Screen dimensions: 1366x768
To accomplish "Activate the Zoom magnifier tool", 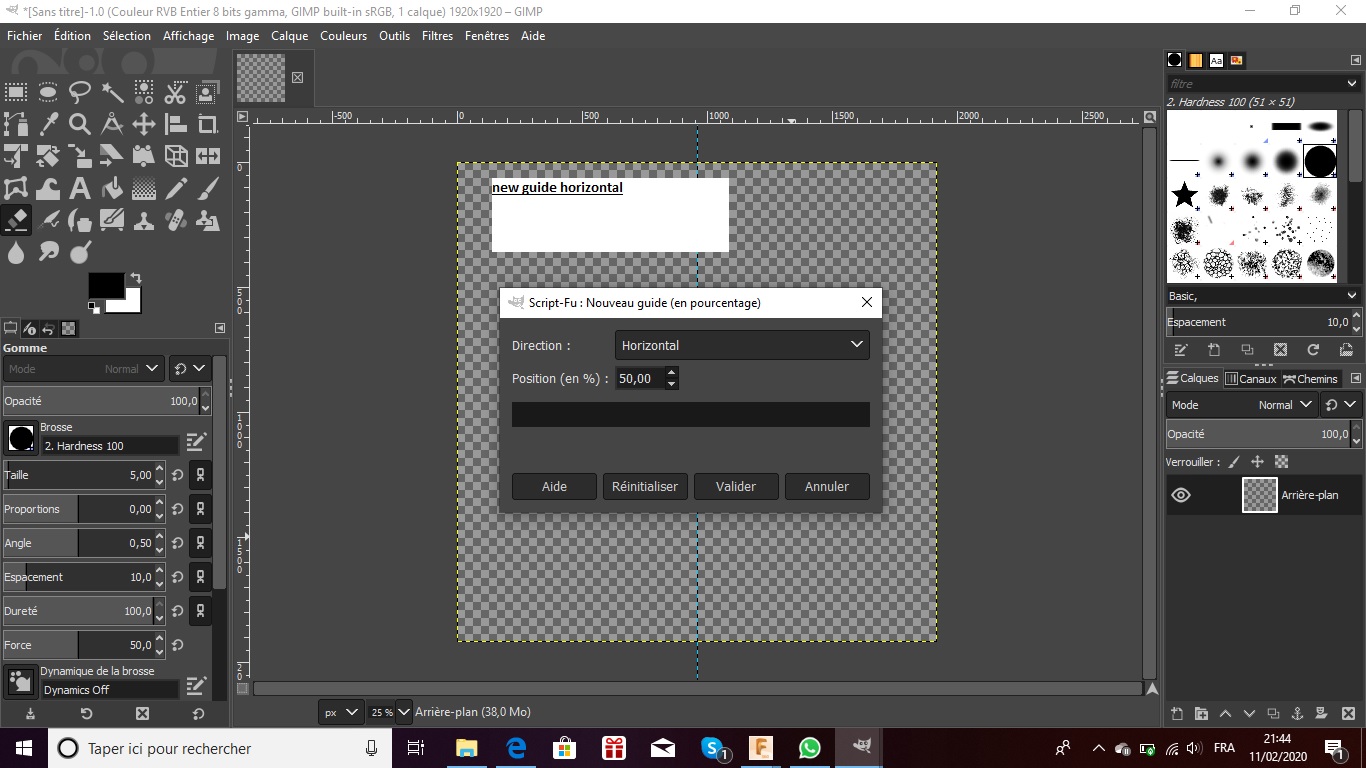I will click(x=80, y=125).
